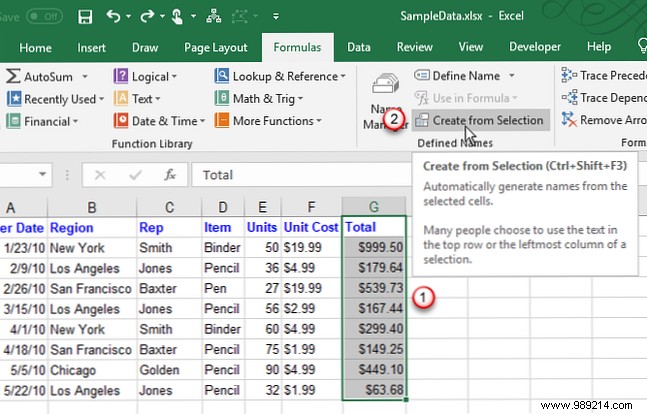Open the Page Layout tab
This screenshot has height=414, width=647.
(x=216, y=48)
